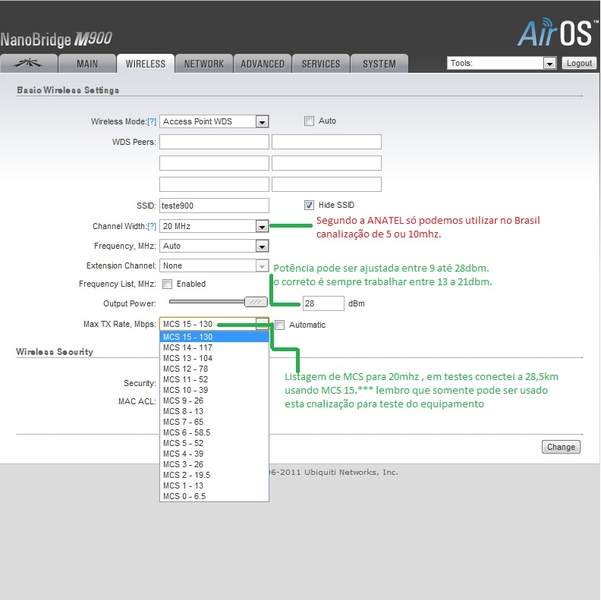Viewport: 601px width, 600px height.
Task: Select the WIRELESS tab
Action: (146, 64)
